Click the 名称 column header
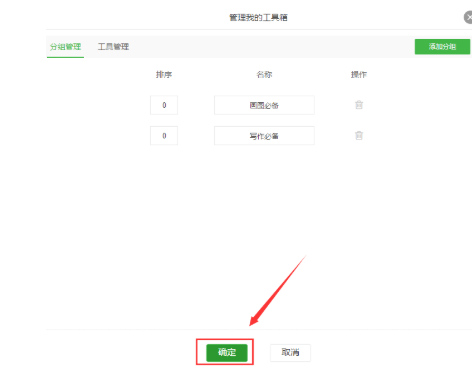This screenshot has width=473, height=380. click(264, 75)
